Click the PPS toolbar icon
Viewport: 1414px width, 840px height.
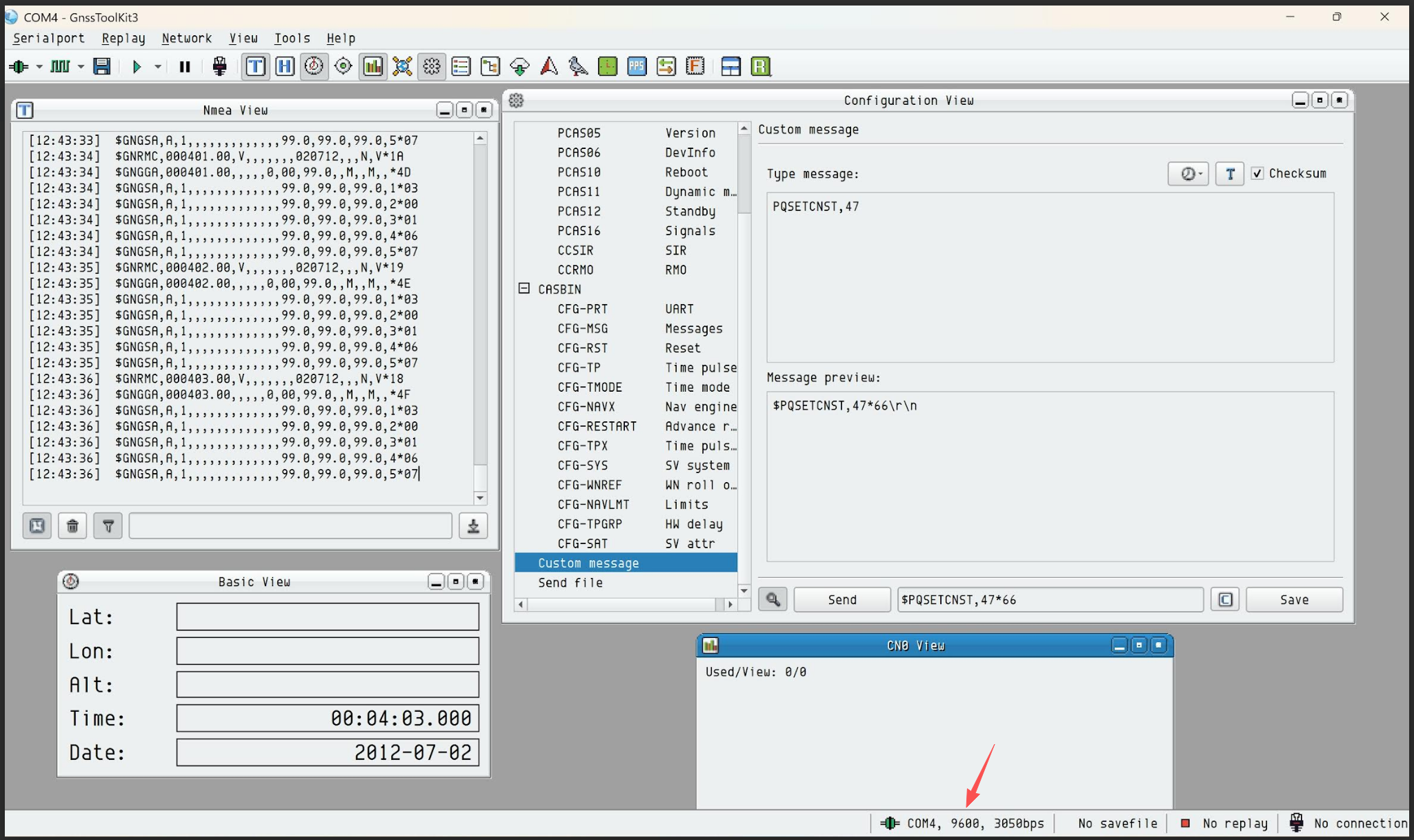click(x=636, y=66)
